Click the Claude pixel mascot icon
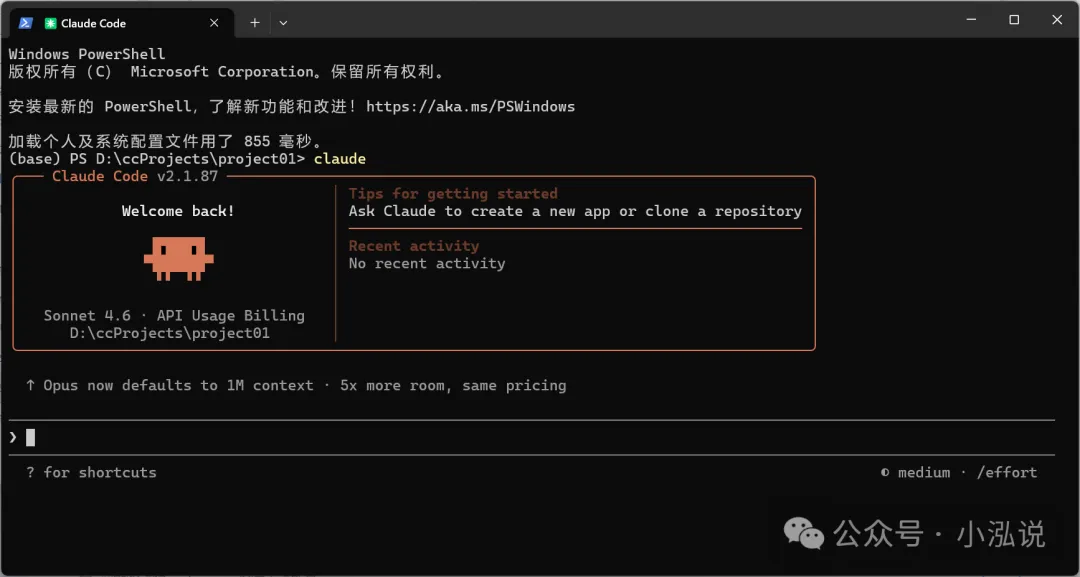The height and width of the screenshot is (577, 1080). pos(178,257)
